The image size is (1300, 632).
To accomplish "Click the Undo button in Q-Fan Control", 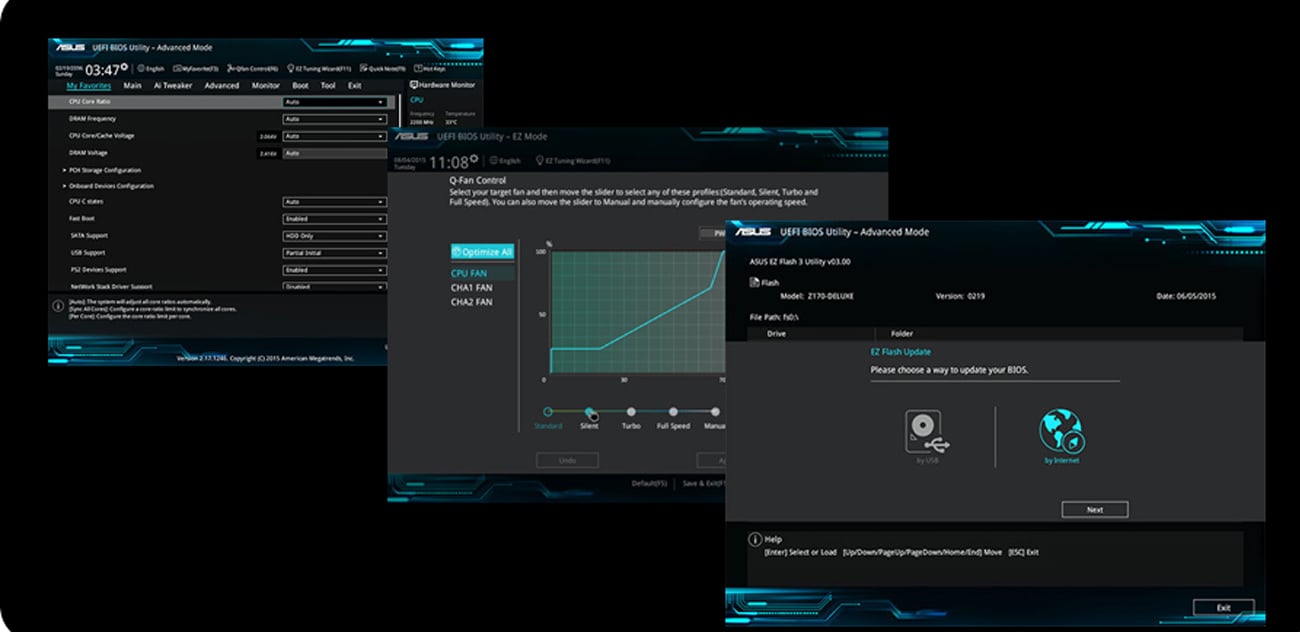I will tap(567, 460).
